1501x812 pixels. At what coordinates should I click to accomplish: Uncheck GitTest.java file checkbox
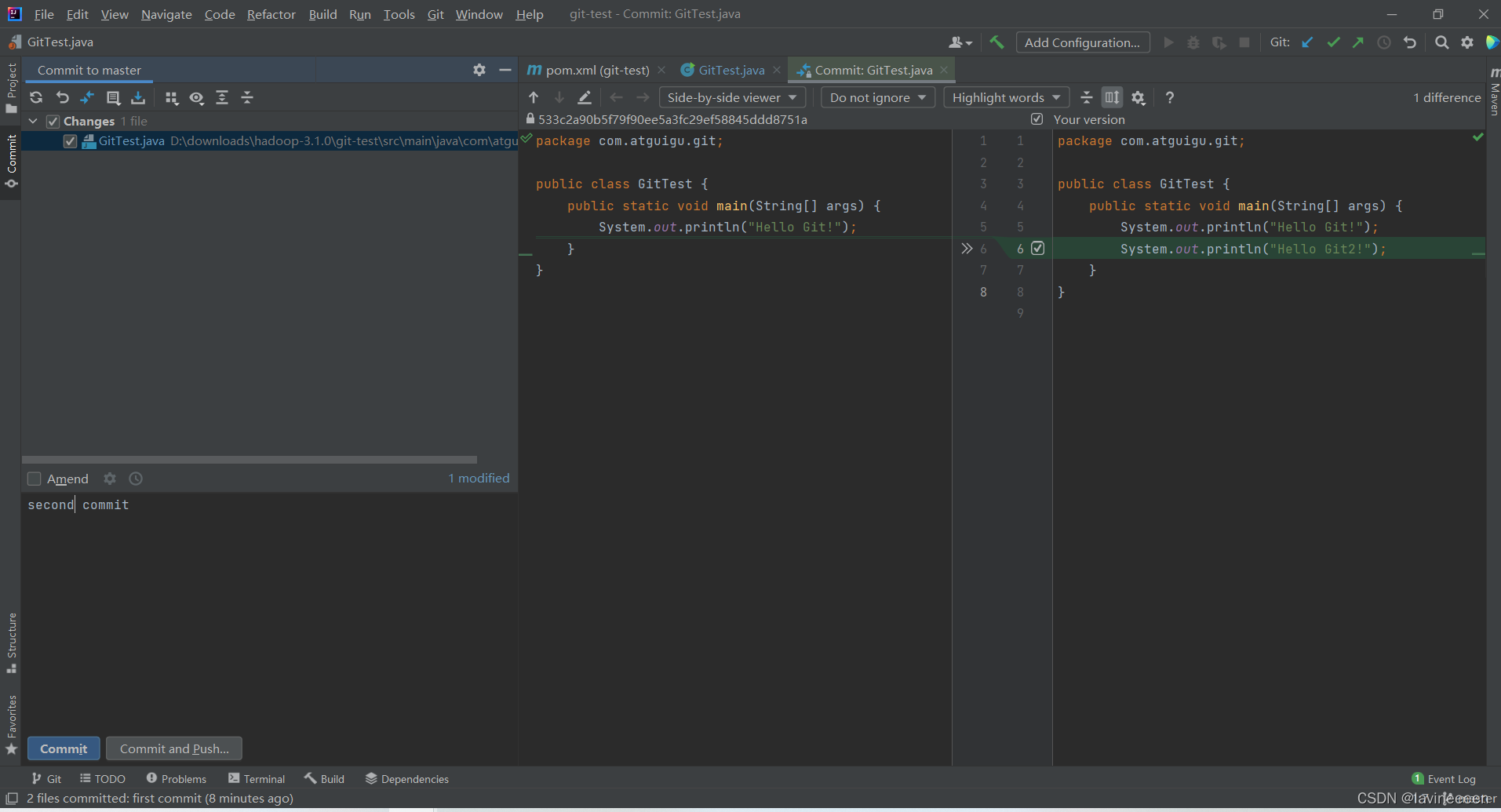coord(70,141)
